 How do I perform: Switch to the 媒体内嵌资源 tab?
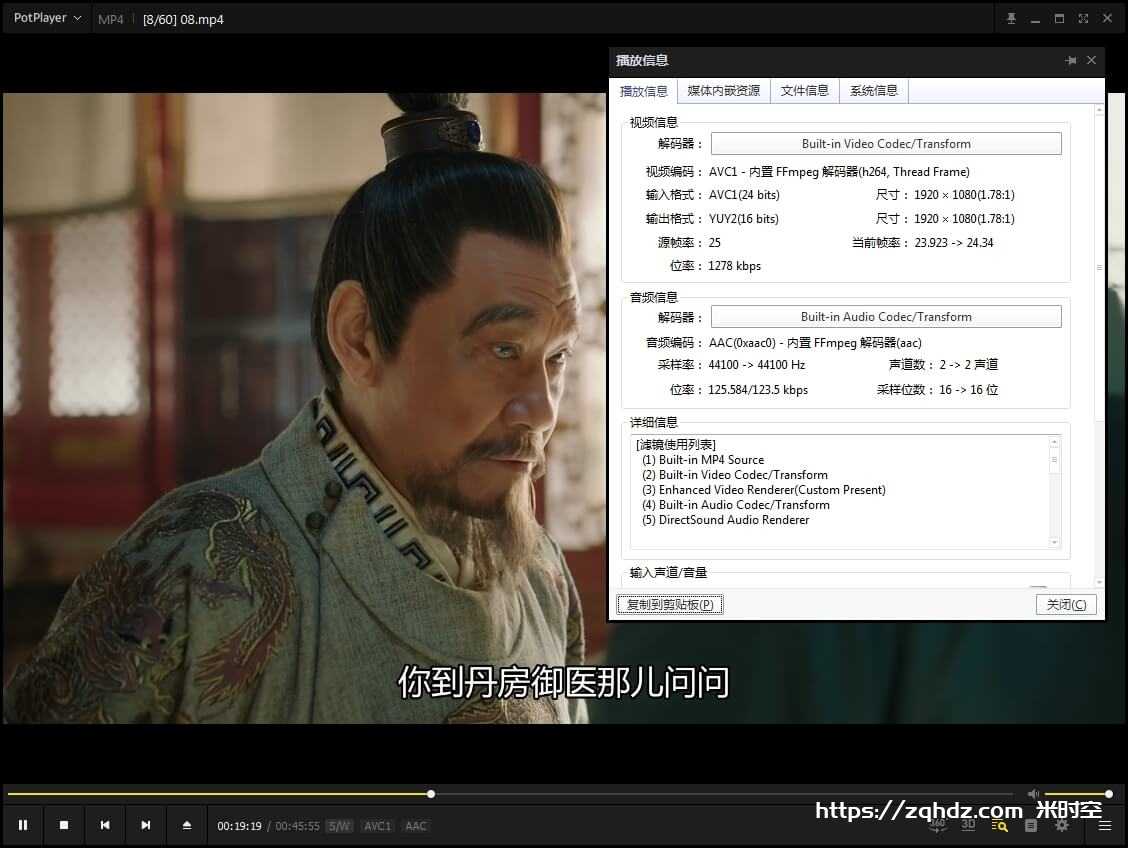click(x=724, y=91)
